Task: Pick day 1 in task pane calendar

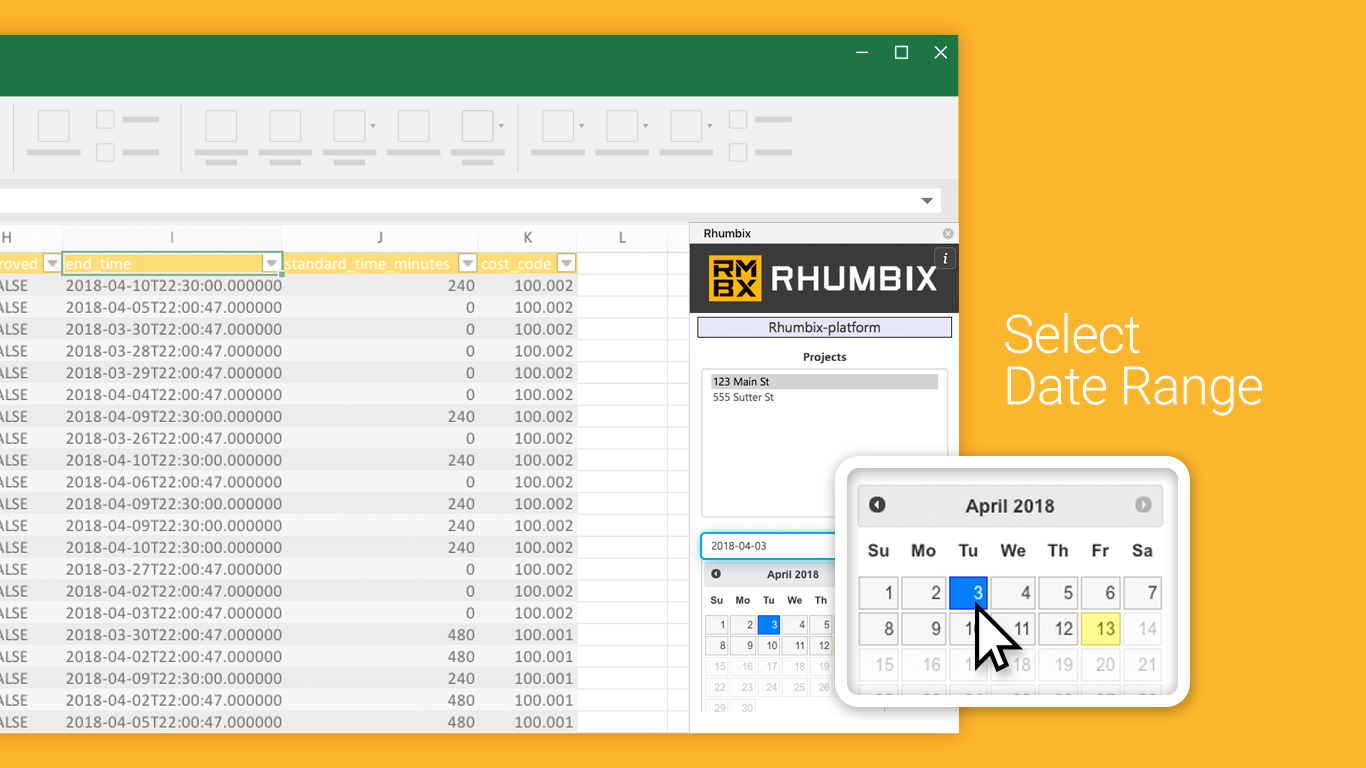Action: pyautogui.click(x=717, y=625)
